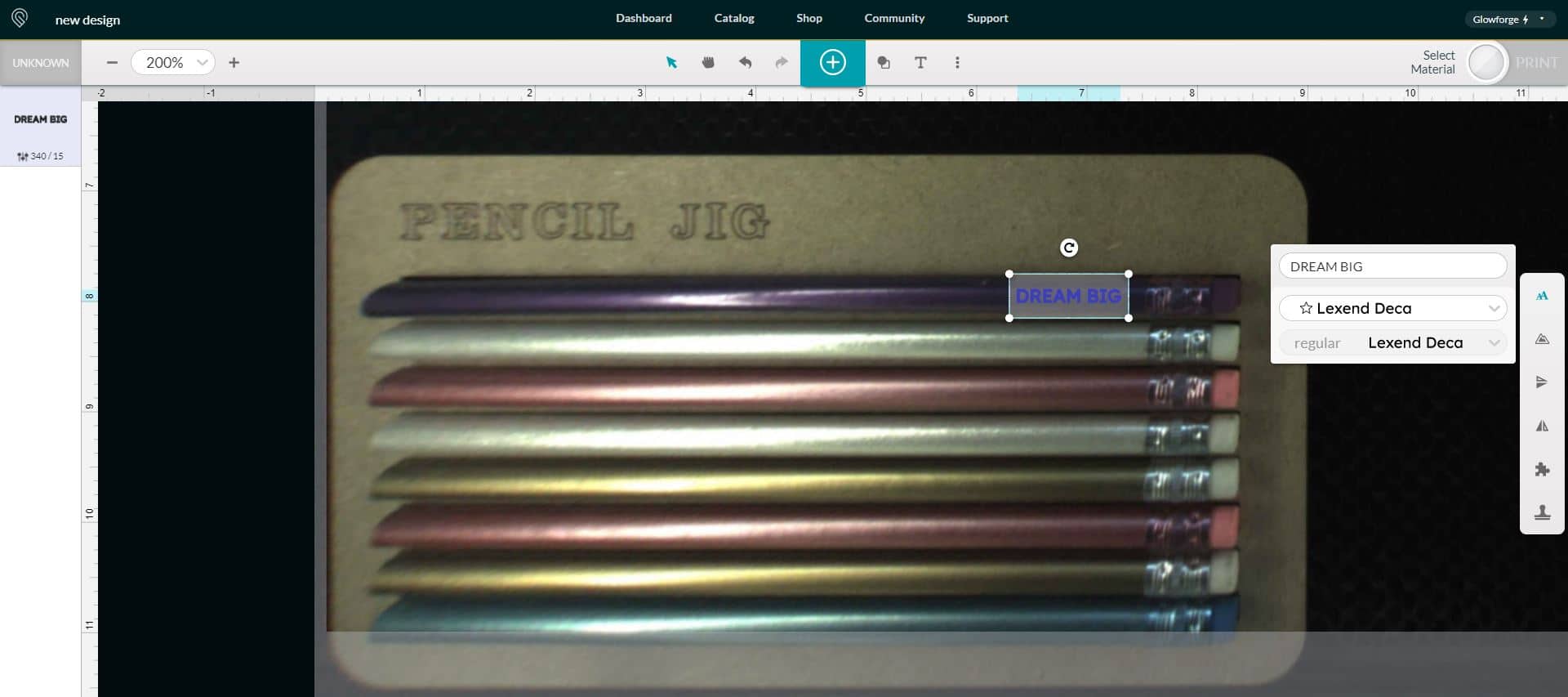Open the Catalog menu item
Image resolution: width=1568 pixels, height=697 pixels.
[734, 18]
